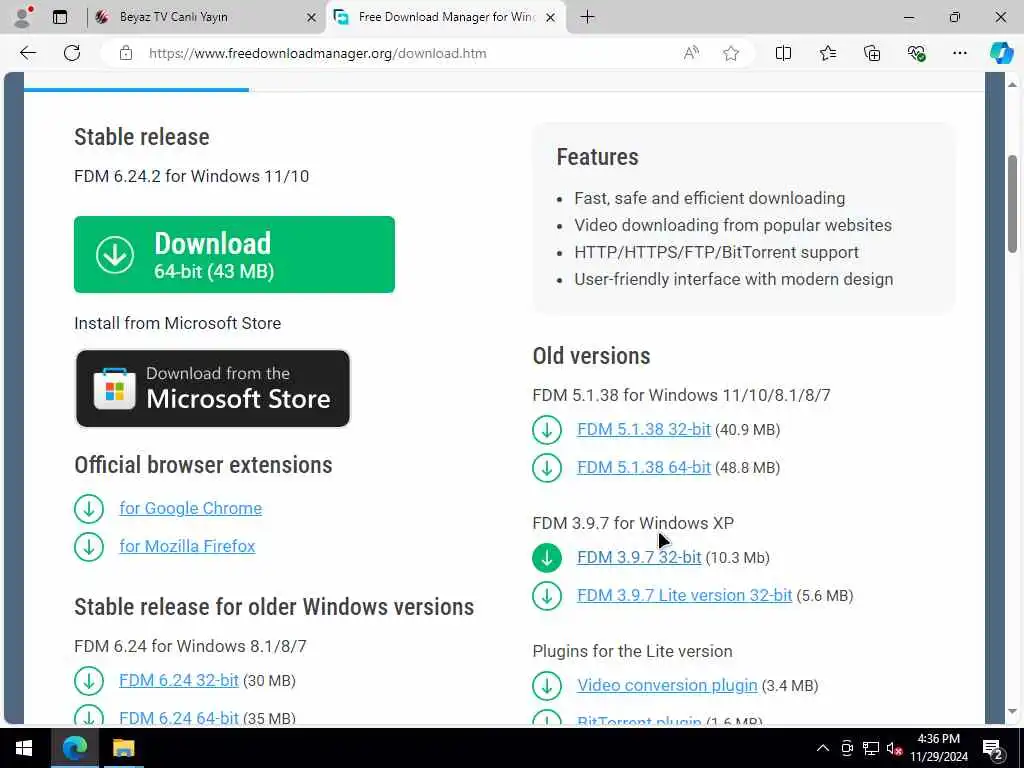Click the browser back arrow
This screenshot has width=1024, height=768.
(x=28, y=53)
